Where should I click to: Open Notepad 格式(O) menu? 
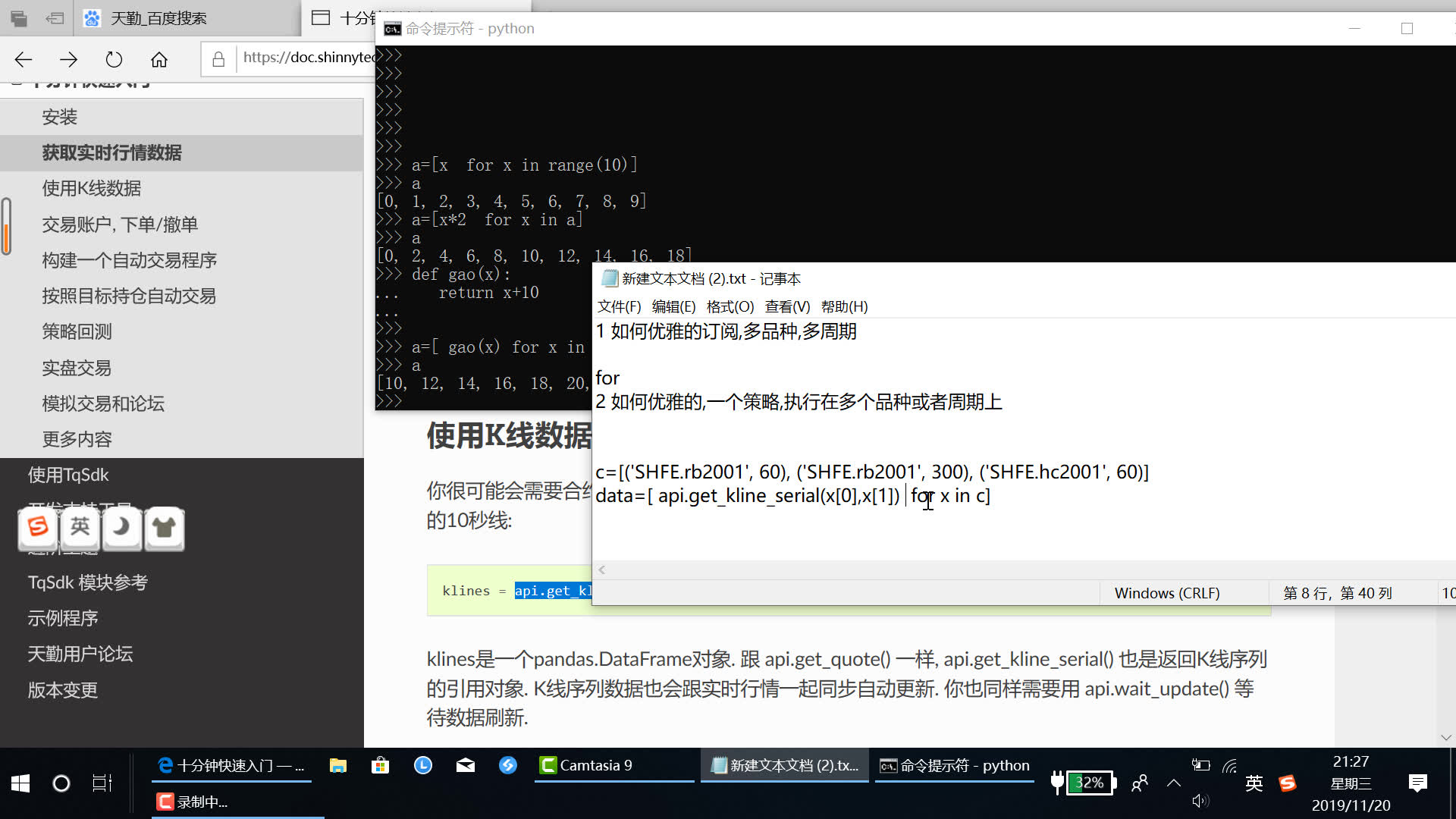pos(730,306)
